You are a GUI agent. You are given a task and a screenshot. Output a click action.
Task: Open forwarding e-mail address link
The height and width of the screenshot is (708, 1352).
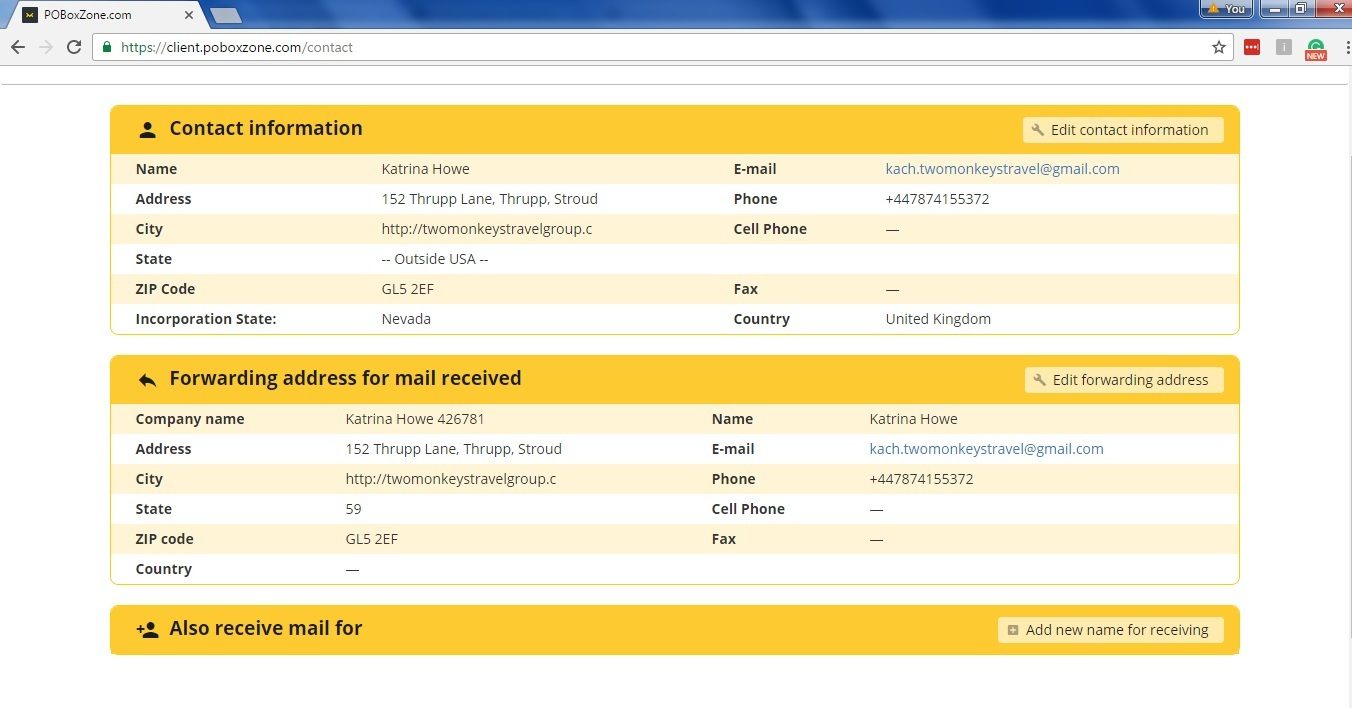tap(986, 449)
